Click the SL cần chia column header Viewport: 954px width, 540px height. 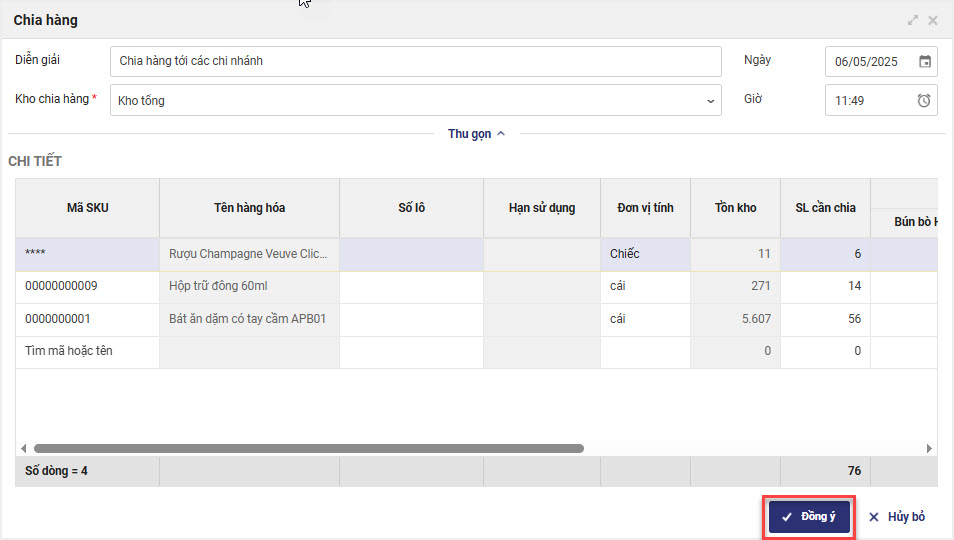click(x=825, y=208)
